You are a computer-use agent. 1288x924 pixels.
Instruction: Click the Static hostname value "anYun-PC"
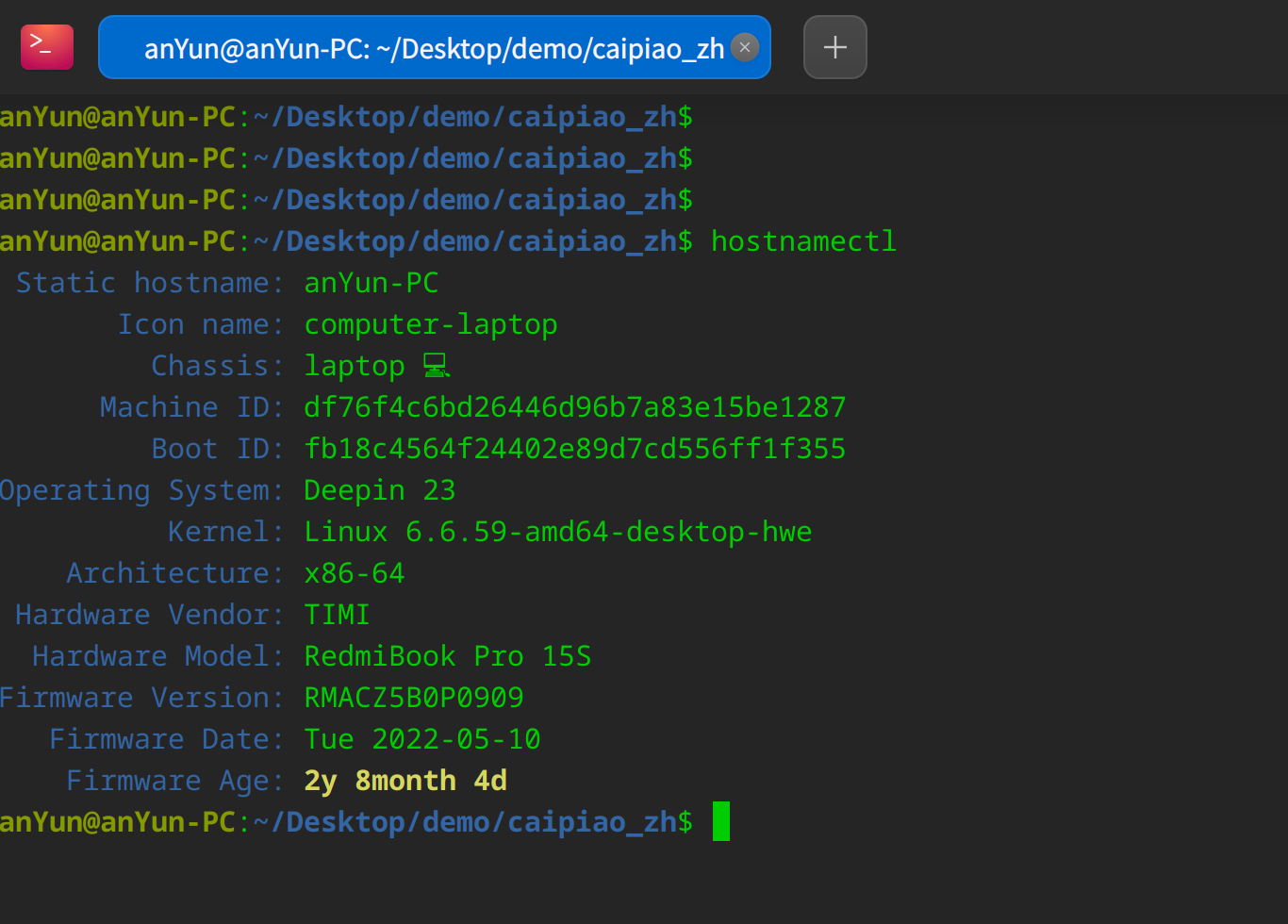coord(372,283)
